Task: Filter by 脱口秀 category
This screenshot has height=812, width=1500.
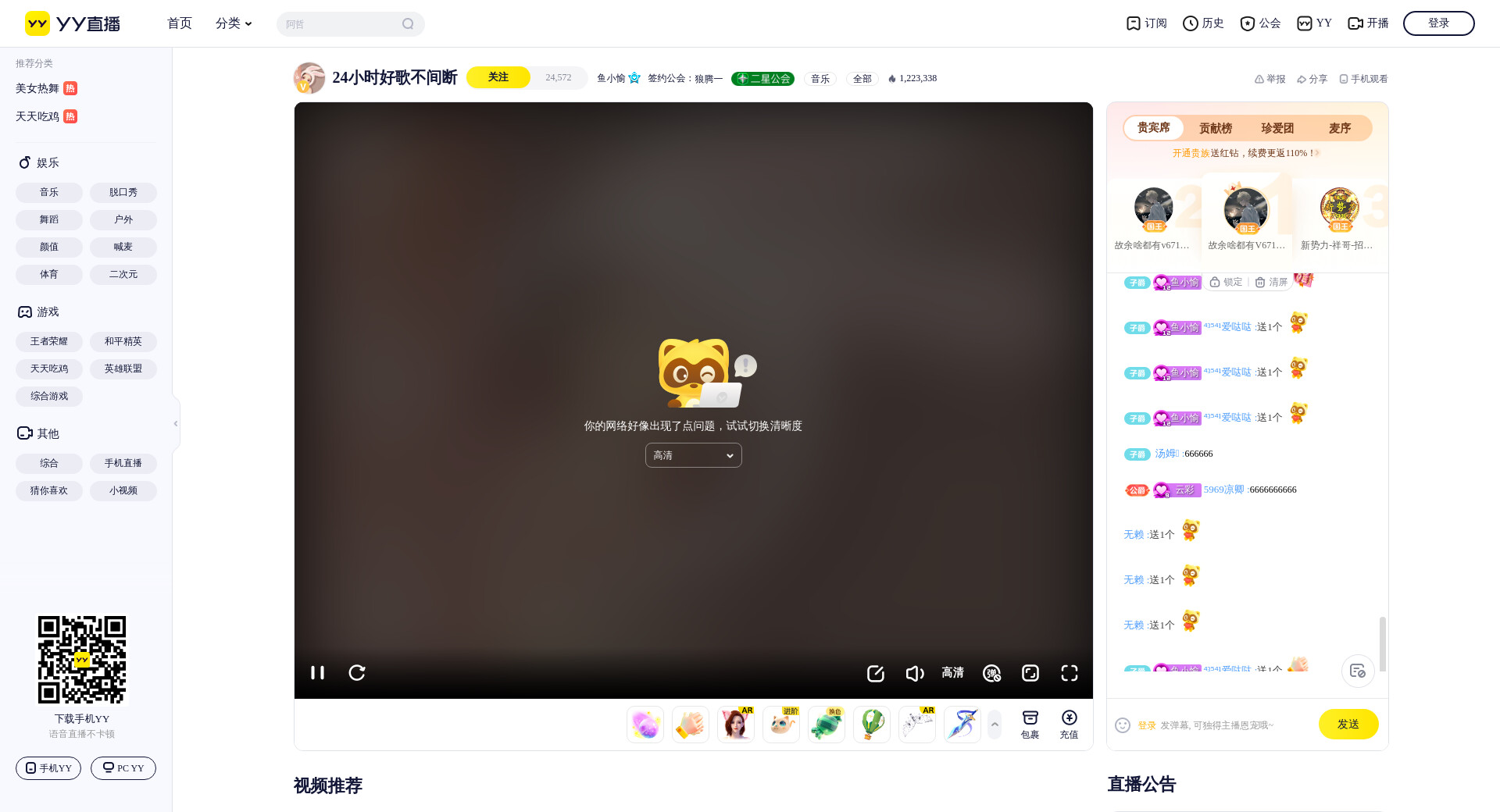Action: click(x=123, y=193)
